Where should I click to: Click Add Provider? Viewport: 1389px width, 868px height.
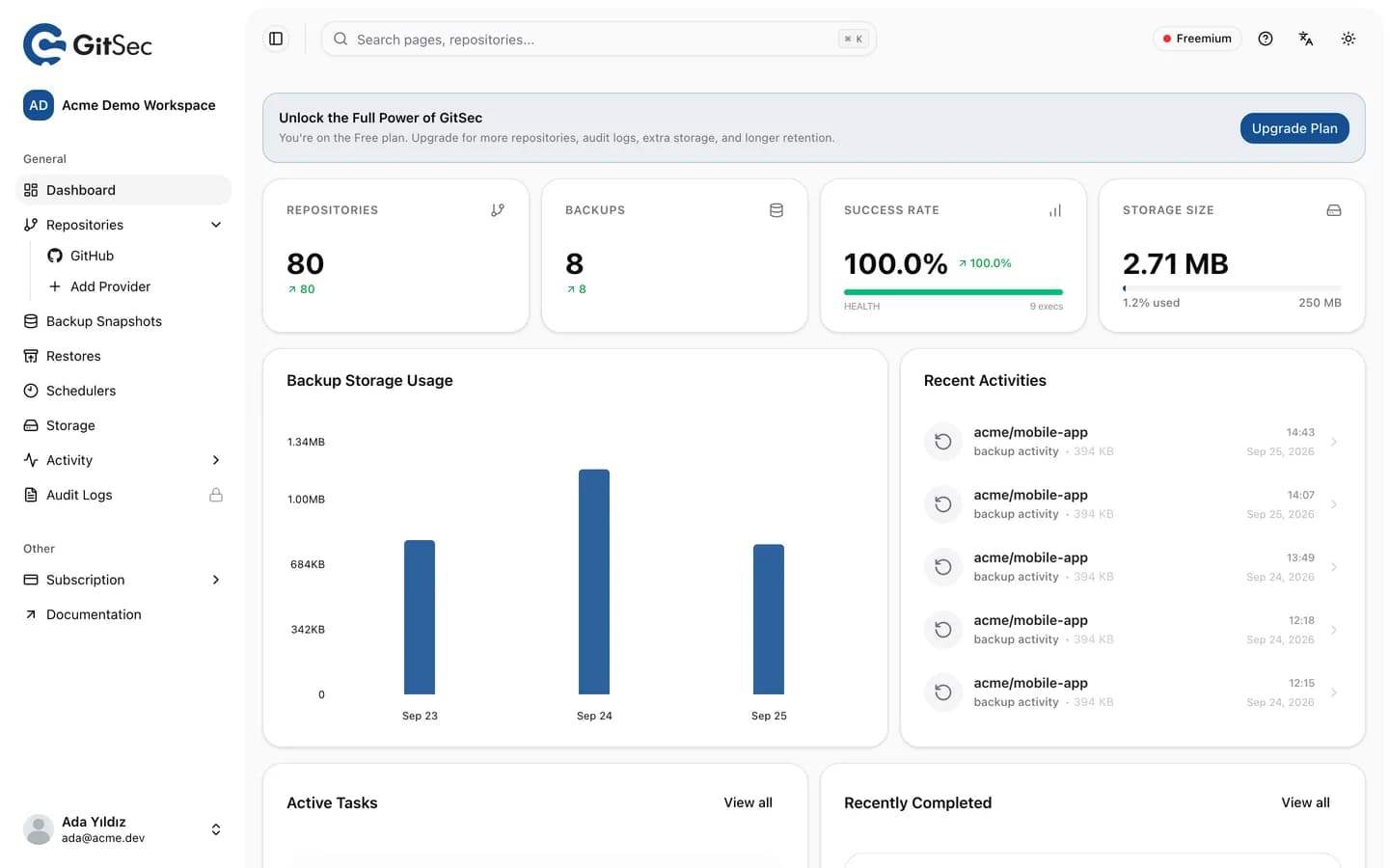click(x=135, y=286)
